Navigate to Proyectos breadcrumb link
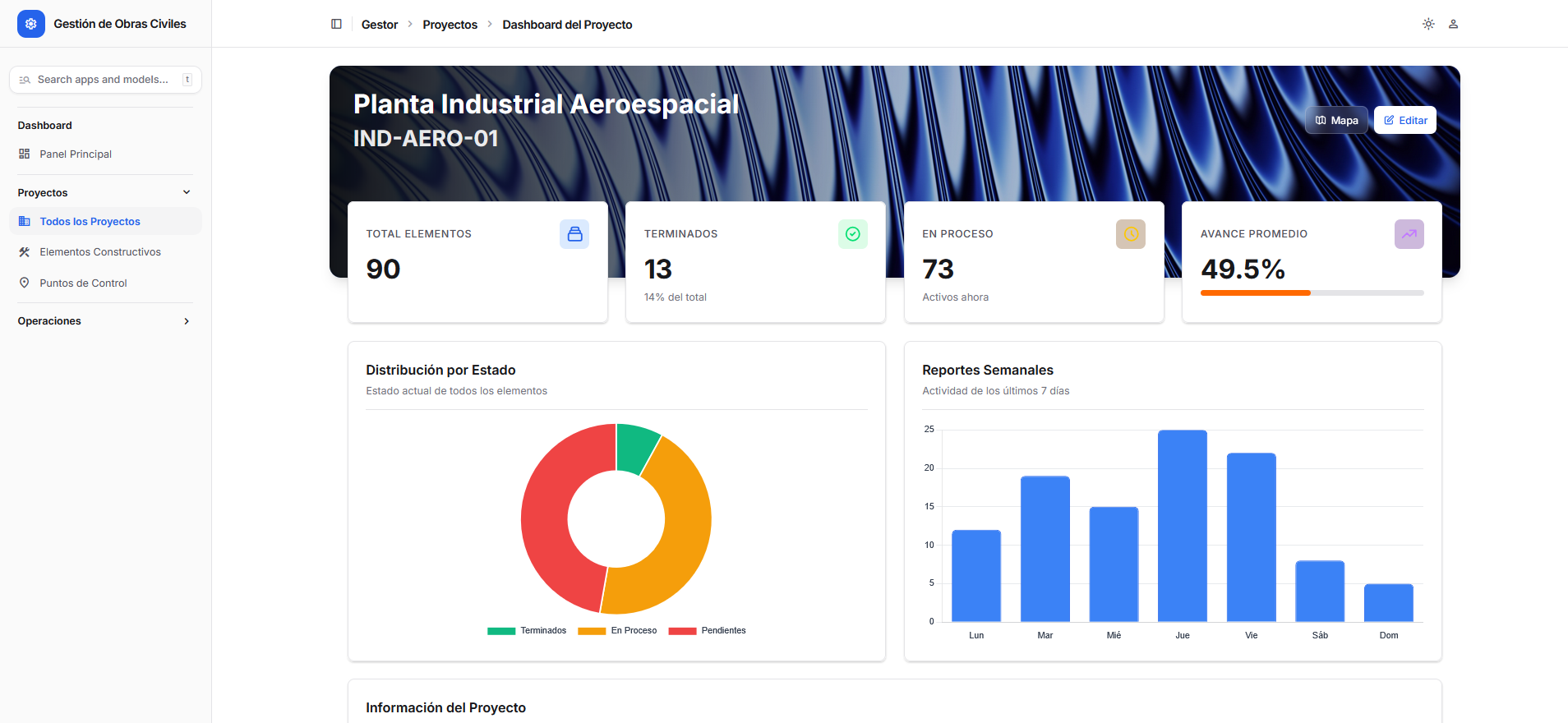This screenshot has height=723, width=1568. point(450,25)
